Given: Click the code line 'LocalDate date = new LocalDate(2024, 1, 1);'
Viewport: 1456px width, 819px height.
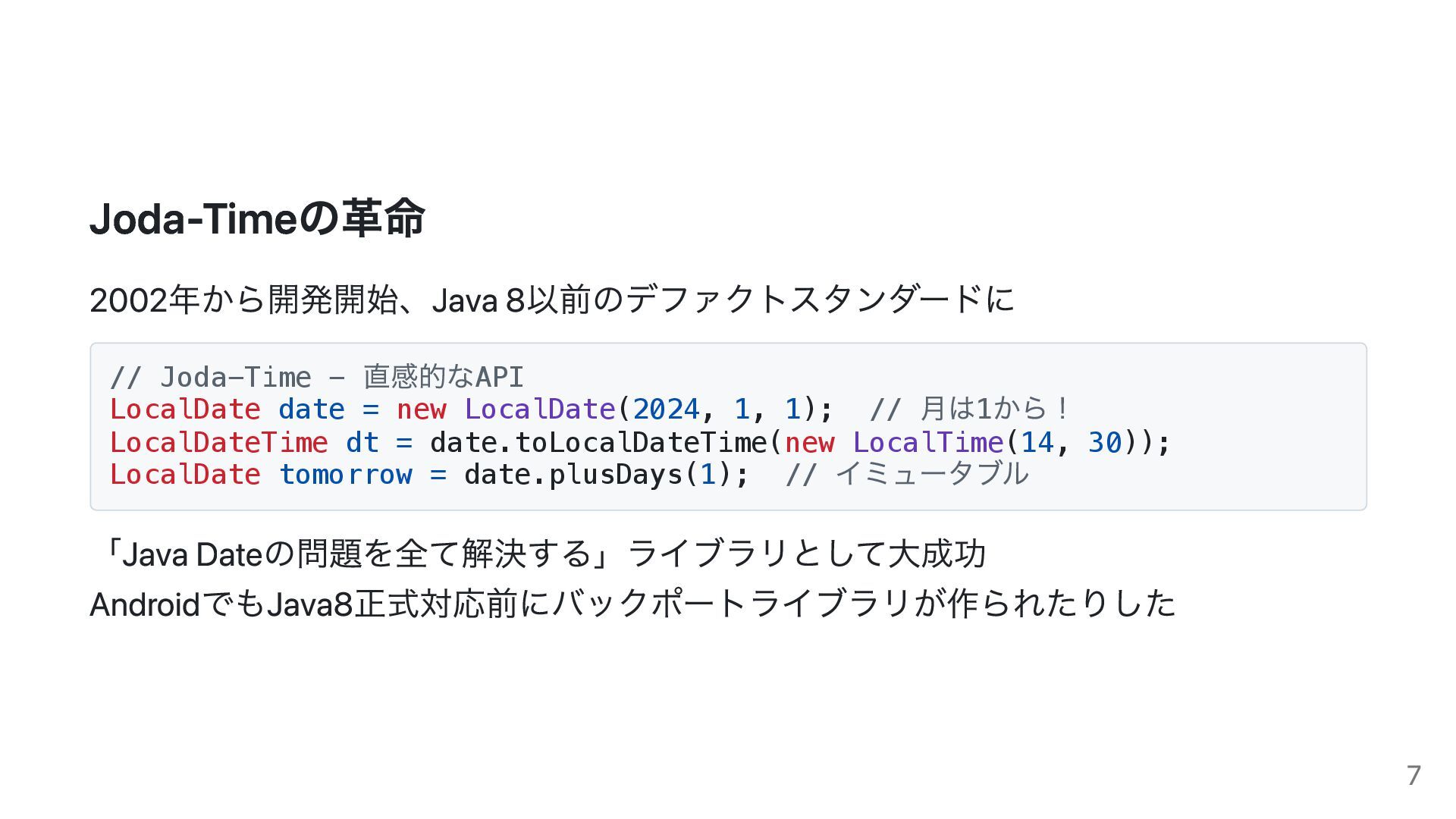Looking at the screenshot, I should pyautogui.click(x=472, y=409).
